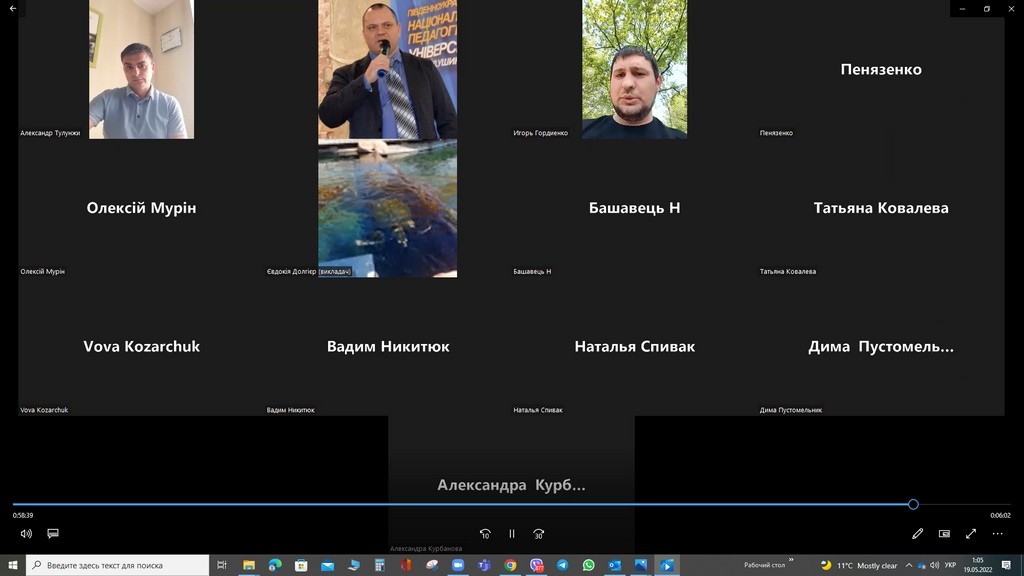This screenshot has height=576, width=1024.
Task: Open the 11°C Mostly clear weather widget
Action: tap(859, 566)
